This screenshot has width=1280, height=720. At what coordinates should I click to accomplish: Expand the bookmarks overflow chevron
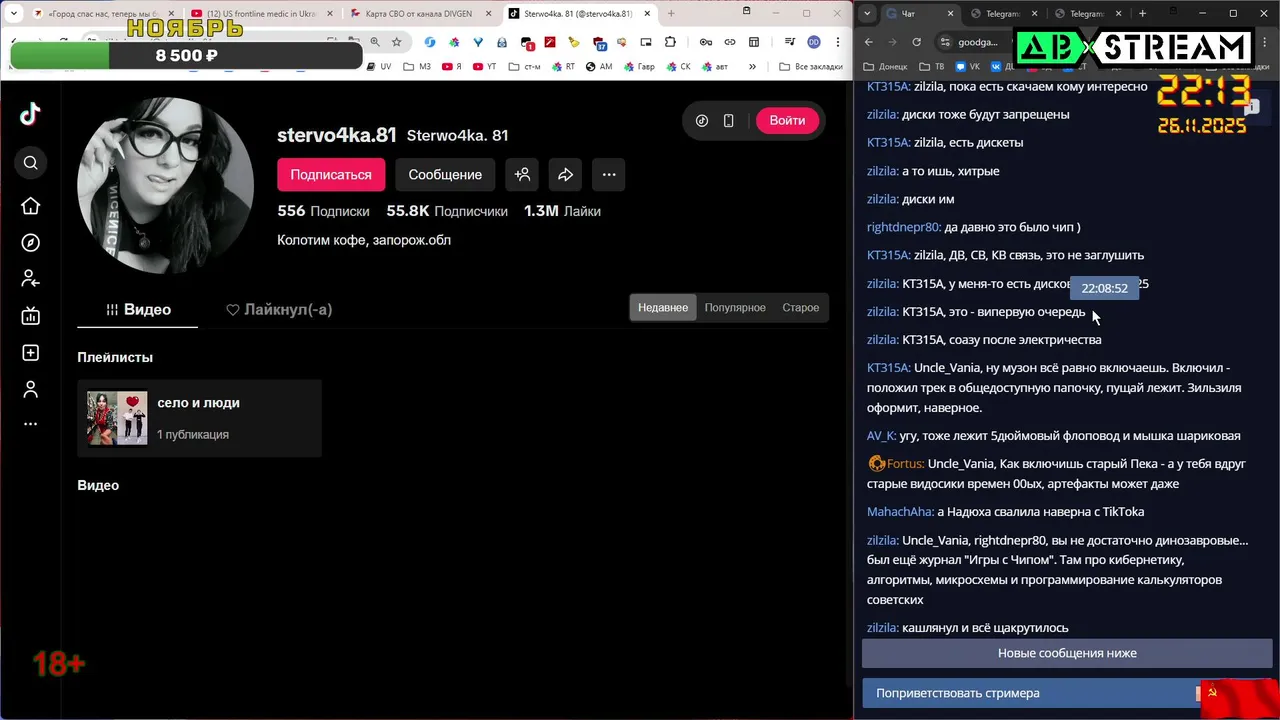[753, 67]
